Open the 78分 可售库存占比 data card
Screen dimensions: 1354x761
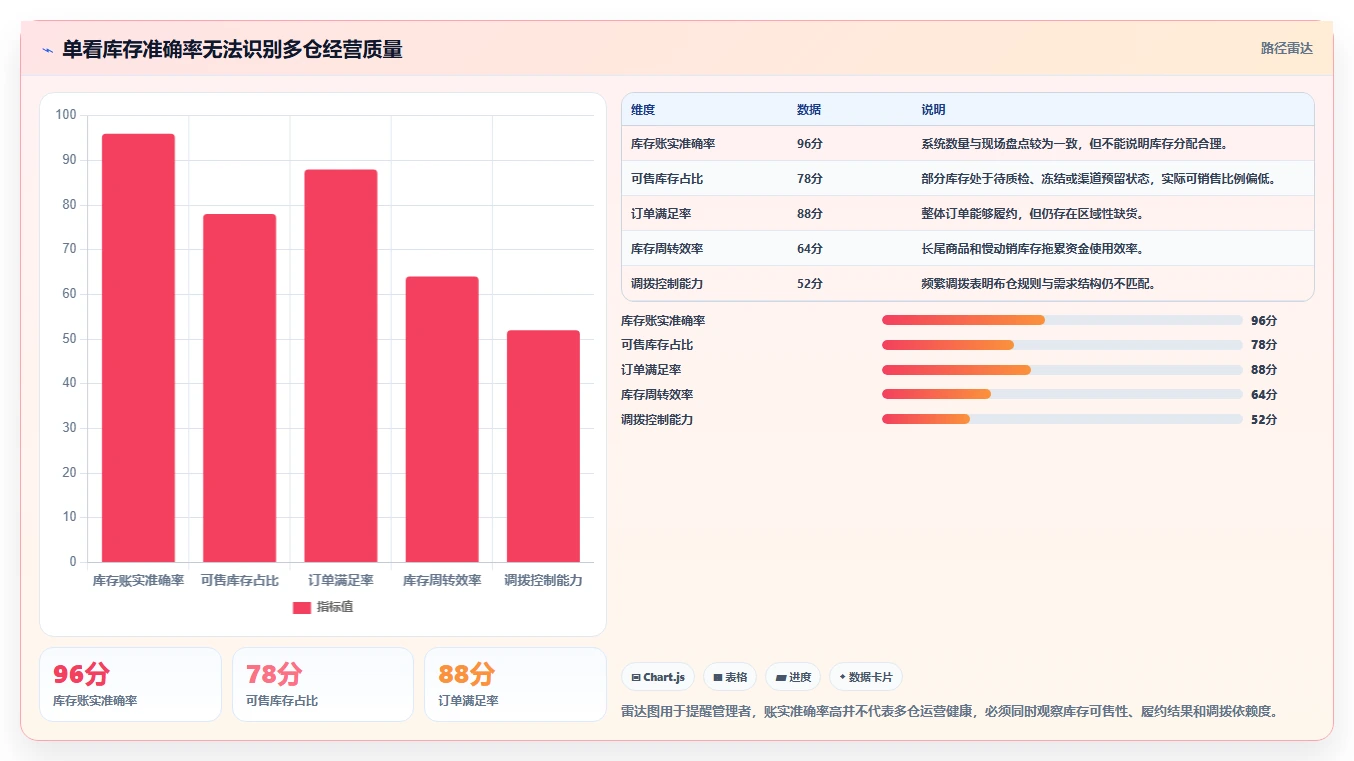[323, 684]
